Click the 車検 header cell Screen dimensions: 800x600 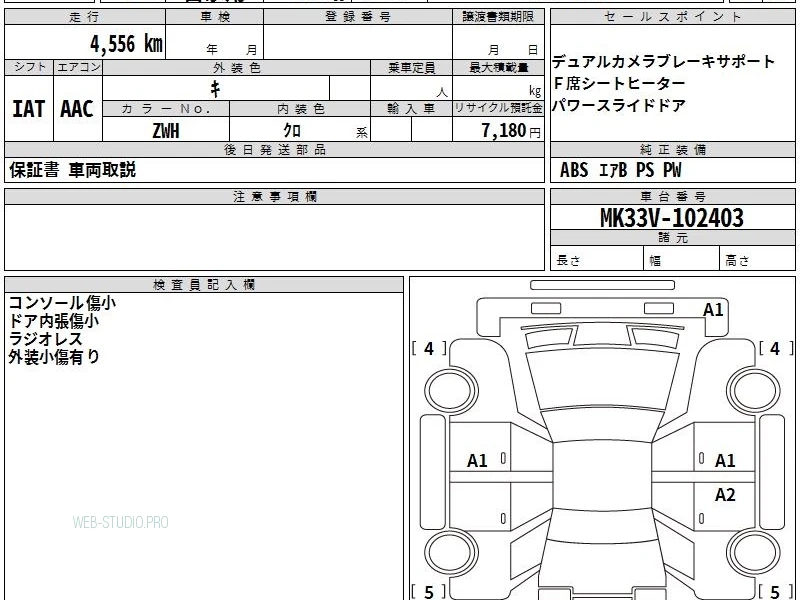click(x=215, y=17)
